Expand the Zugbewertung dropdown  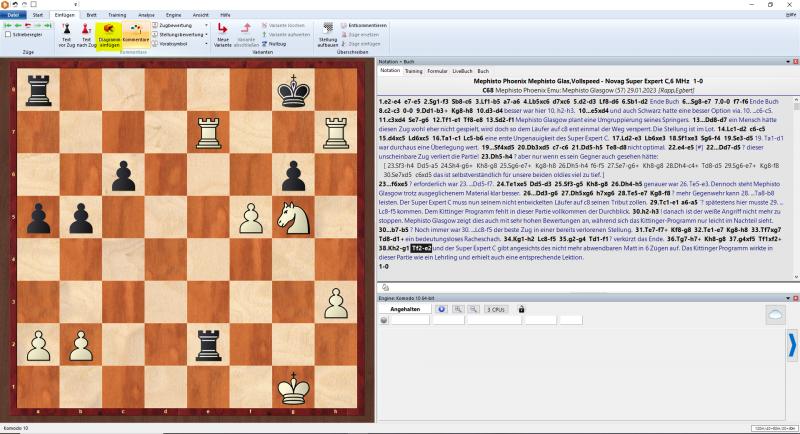181,23
